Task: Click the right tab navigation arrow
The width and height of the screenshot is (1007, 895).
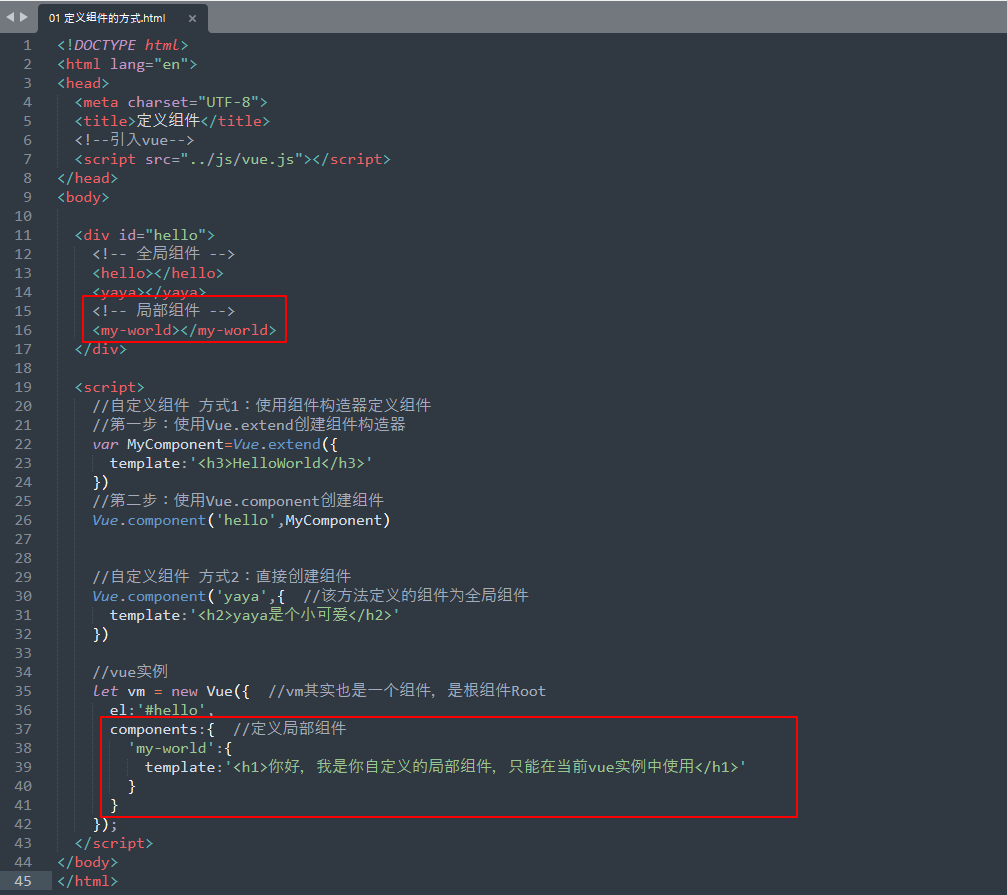Action: pyautogui.click(x=24, y=17)
